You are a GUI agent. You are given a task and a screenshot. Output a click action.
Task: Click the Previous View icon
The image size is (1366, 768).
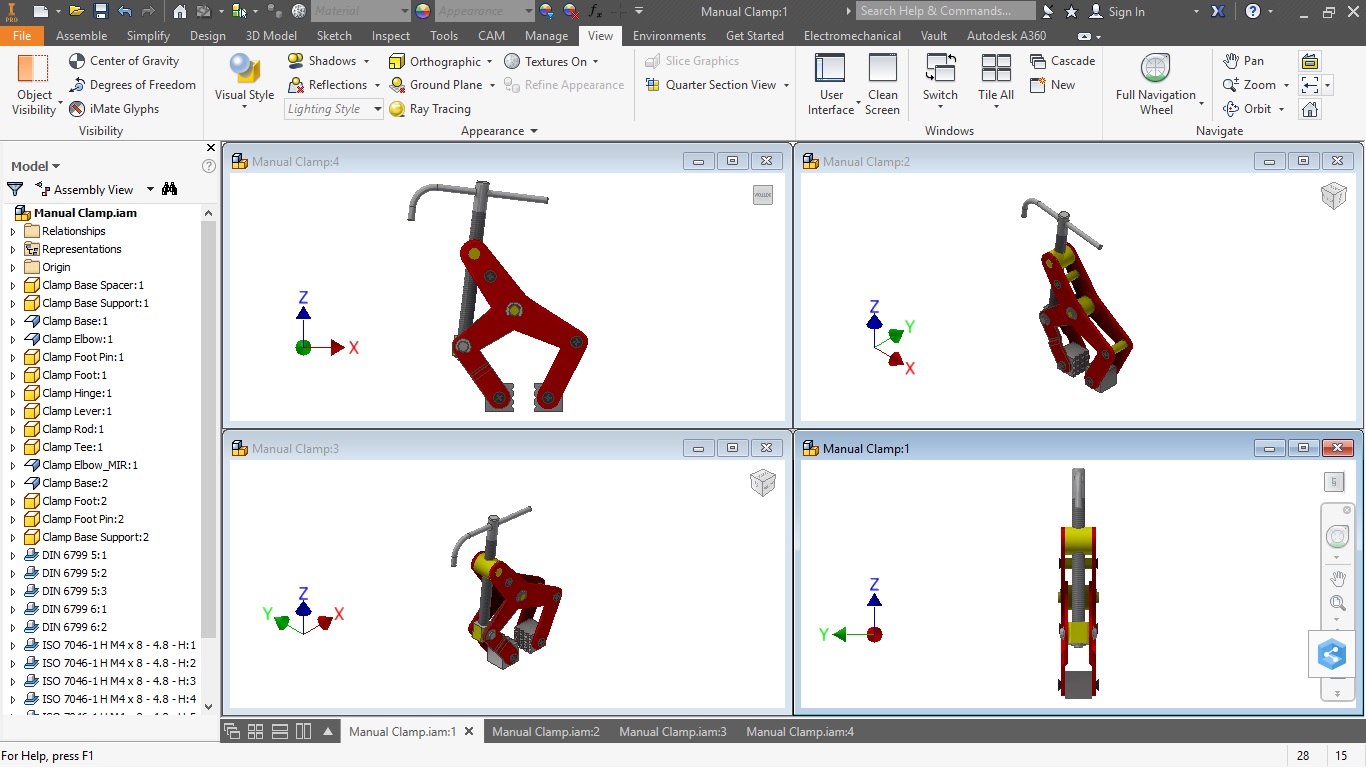(x=1310, y=85)
